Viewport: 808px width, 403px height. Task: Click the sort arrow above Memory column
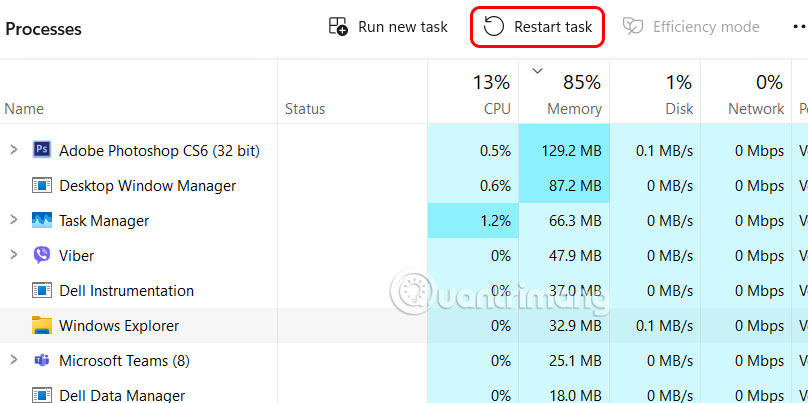(x=537, y=71)
